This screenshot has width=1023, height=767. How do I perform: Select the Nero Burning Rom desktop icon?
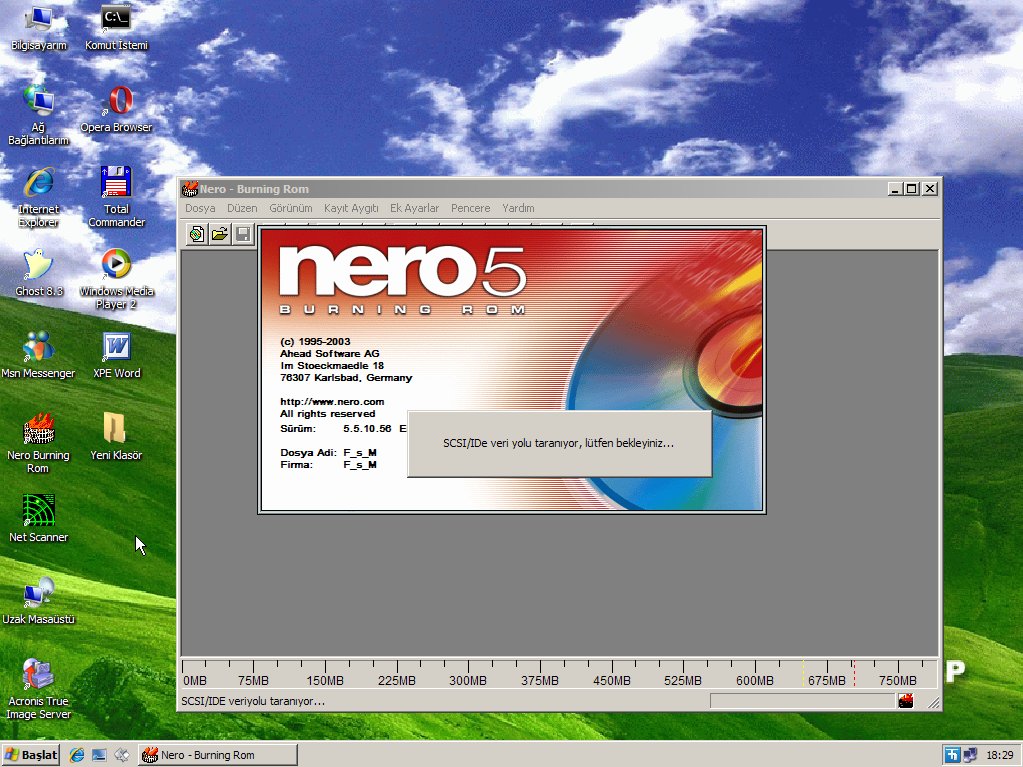click(38, 444)
